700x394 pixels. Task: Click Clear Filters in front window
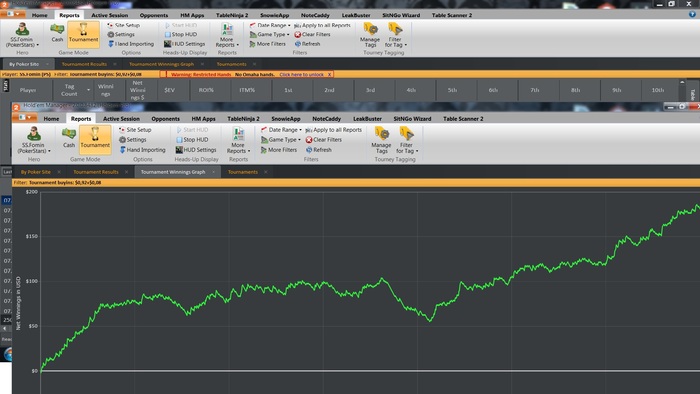pos(324,140)
